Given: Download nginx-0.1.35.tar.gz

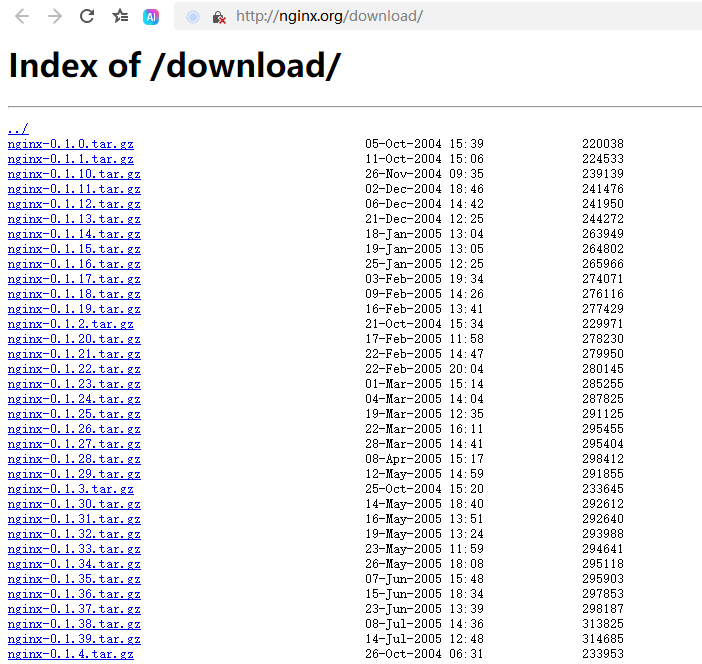Looking at the screenshot, I should [74, 579].
